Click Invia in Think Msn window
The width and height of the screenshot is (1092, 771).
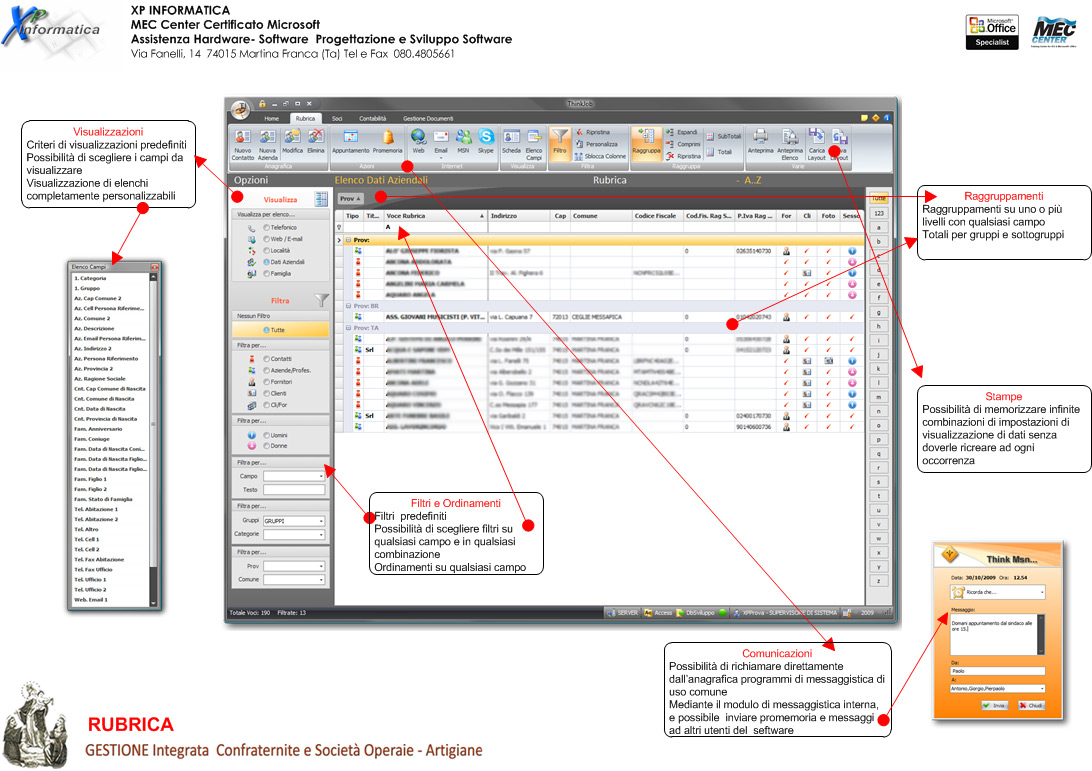(x=994, y=705)
